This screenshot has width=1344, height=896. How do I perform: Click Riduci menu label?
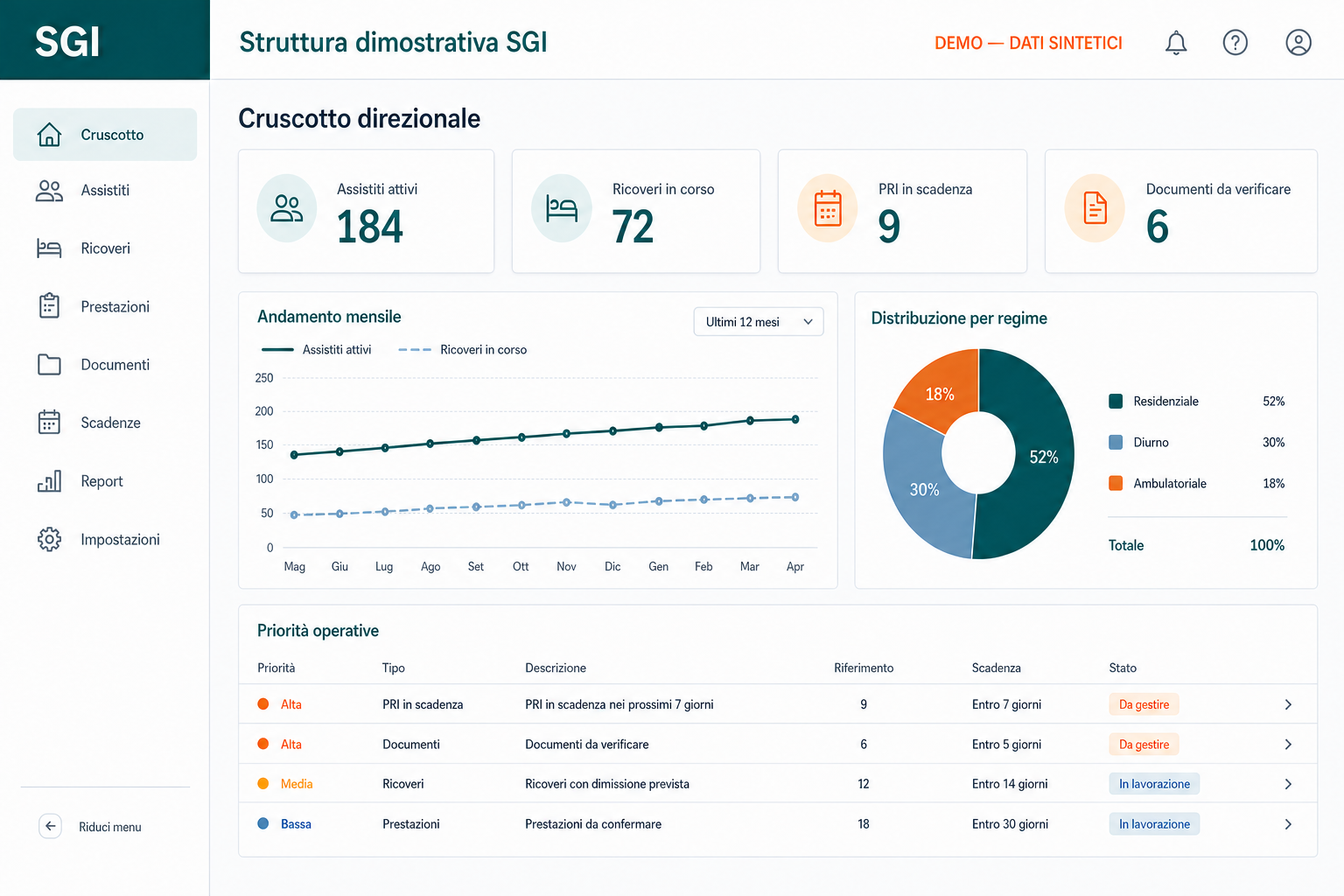point(110,827)
